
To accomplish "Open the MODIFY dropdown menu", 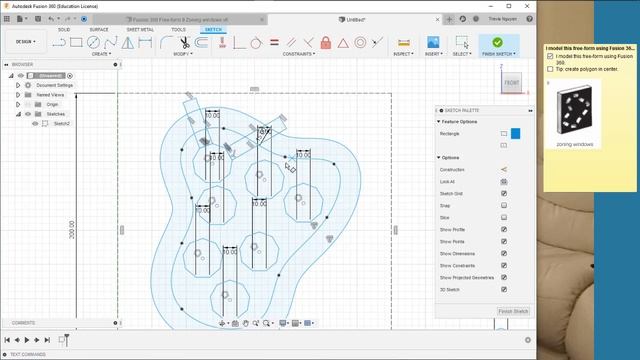I will [x=183, y=54].
